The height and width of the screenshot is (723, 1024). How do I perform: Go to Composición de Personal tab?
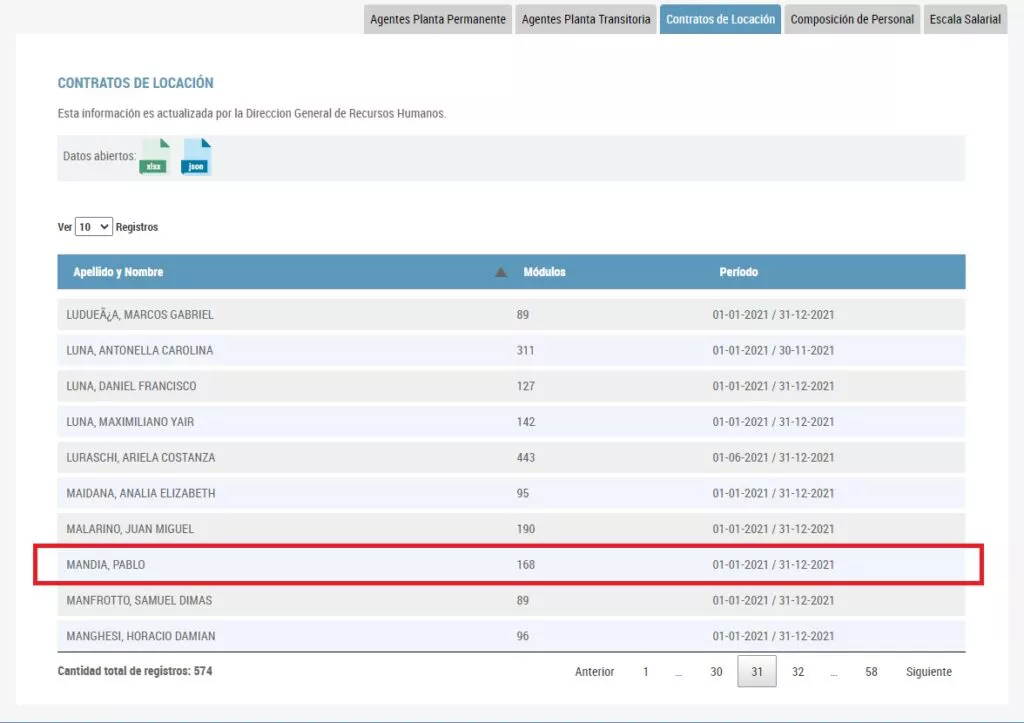(x=852, y=19)
